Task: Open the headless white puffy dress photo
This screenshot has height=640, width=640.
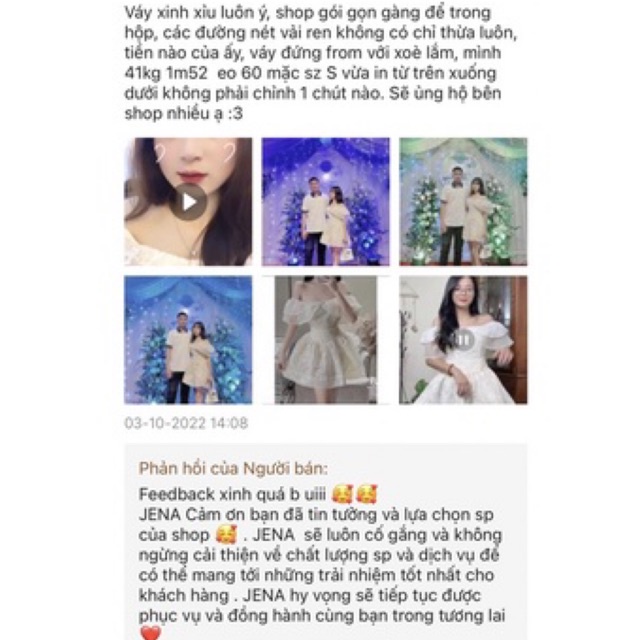Action: coord(325,340)
